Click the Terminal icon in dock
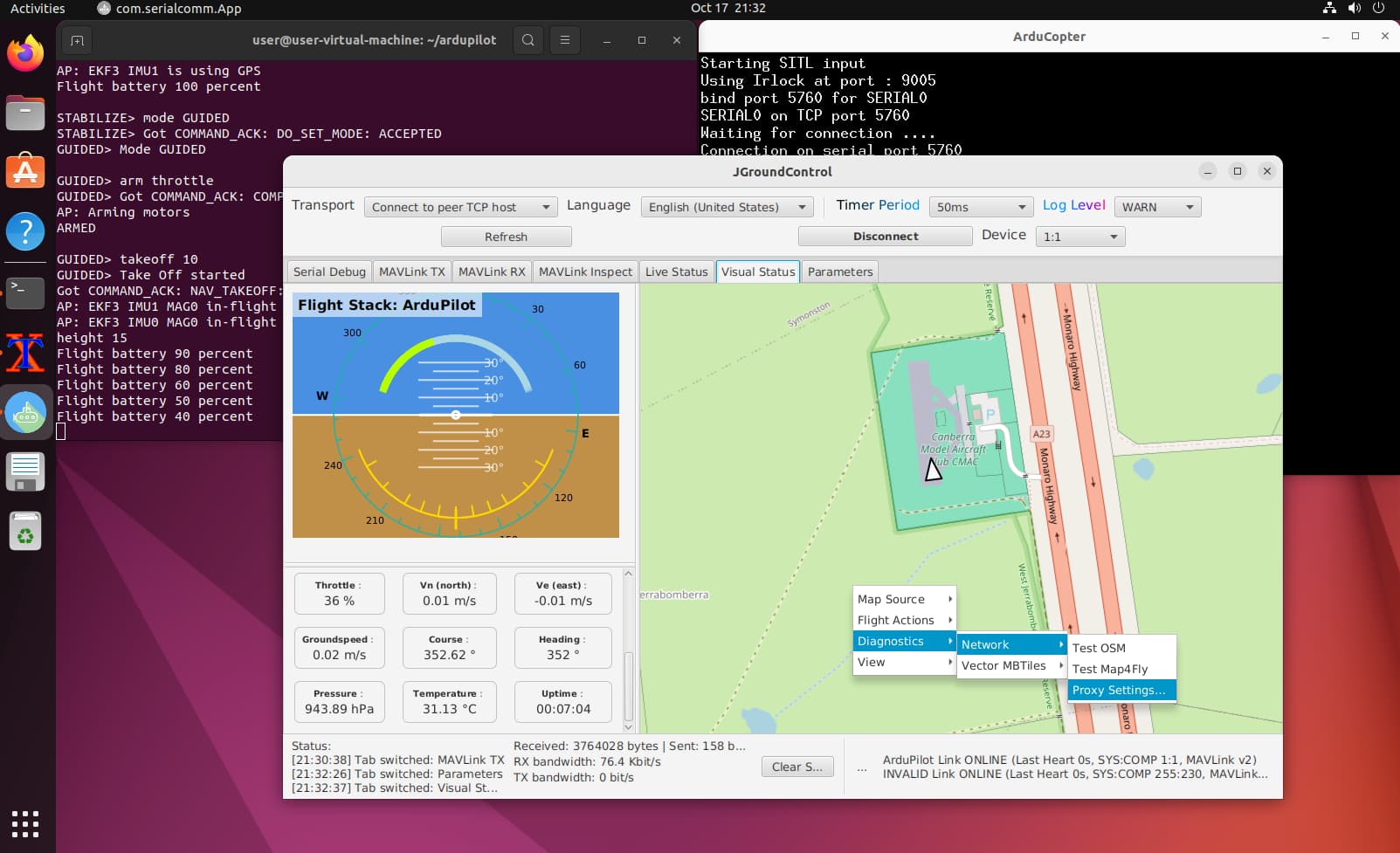The width and height of the screenshot is (1400, 853). click(x=25, y=292)
